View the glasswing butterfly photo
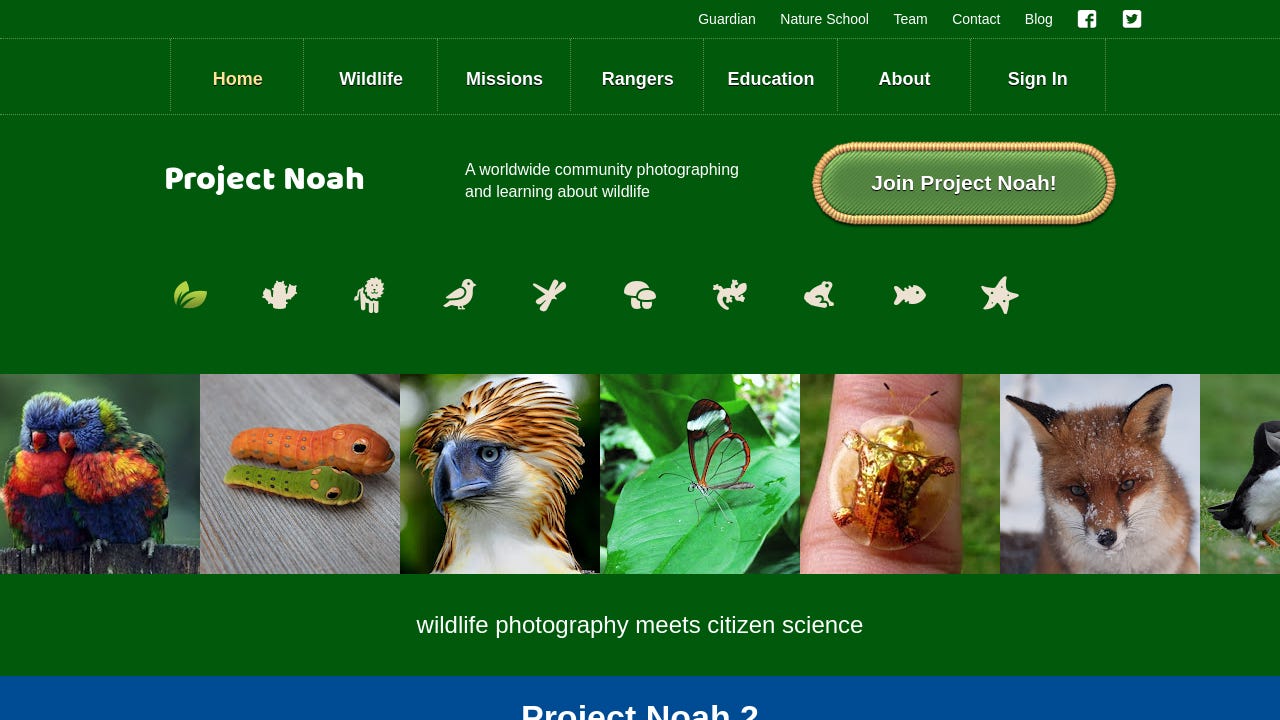 coord(700,474)
